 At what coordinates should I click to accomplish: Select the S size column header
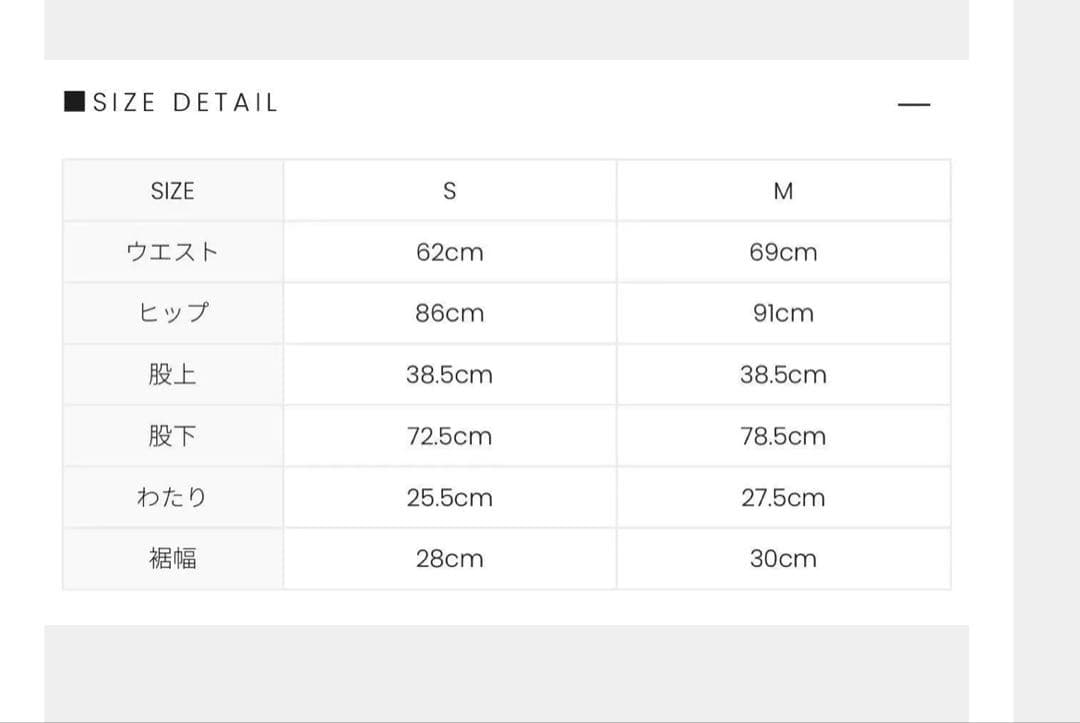(x=449, y=191)
